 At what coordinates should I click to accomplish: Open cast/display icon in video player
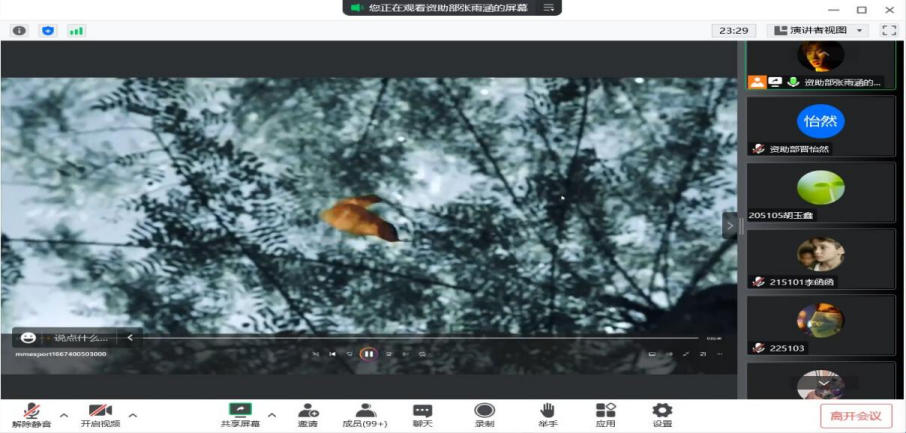coord(652,354)
